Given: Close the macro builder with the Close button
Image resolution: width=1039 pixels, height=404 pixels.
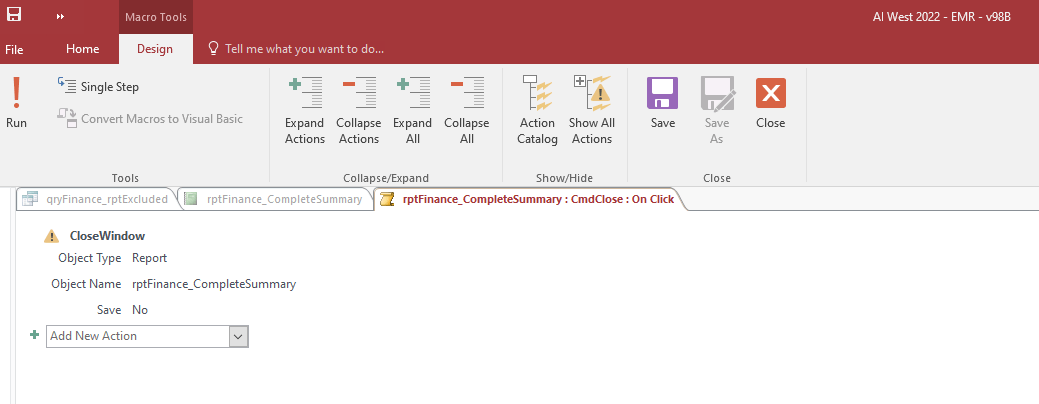Looking at the screenshot, I should [x=771, y=103].
